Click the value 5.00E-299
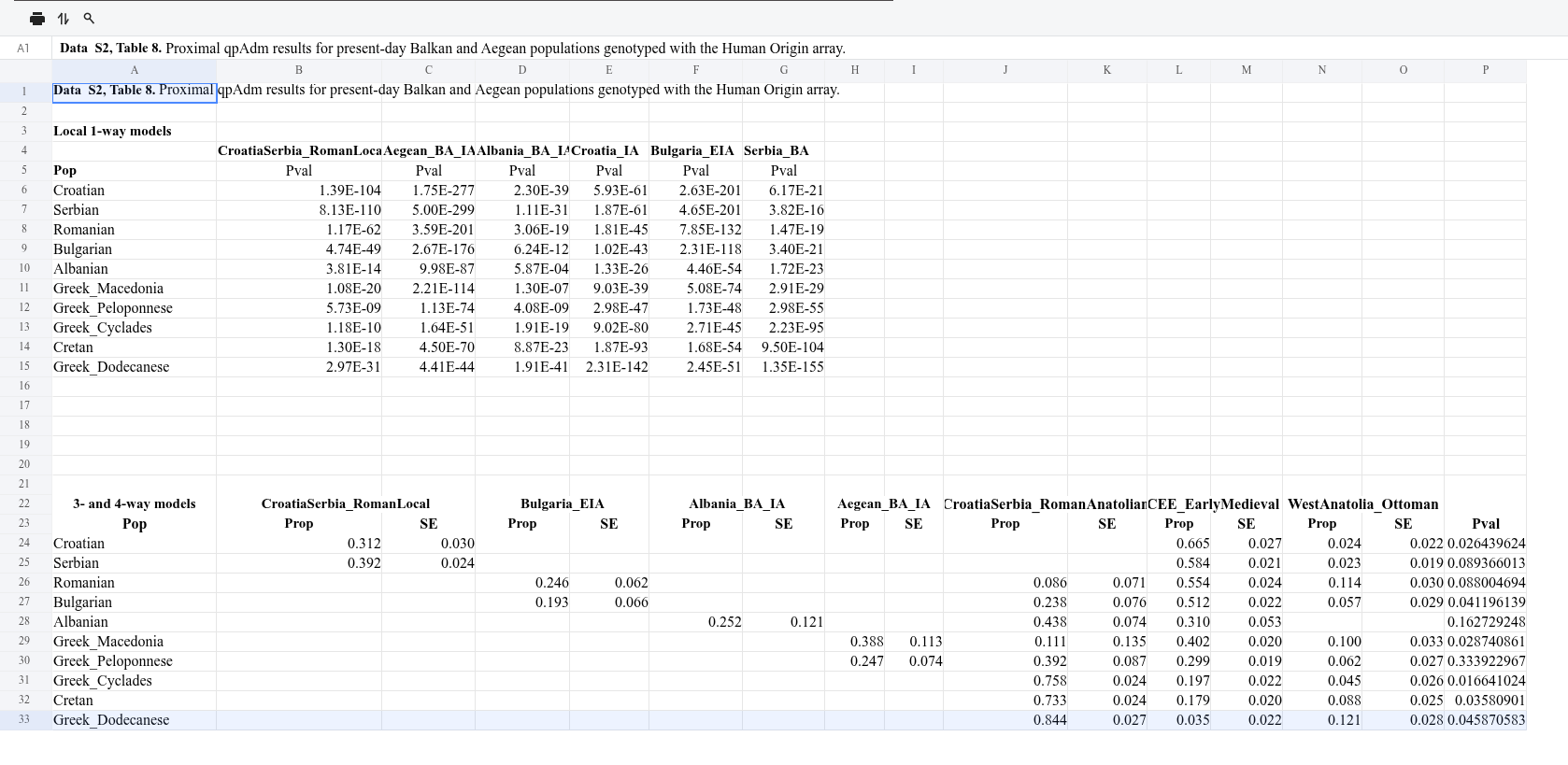Image resolution: width=1568 pixels, height=765 pixels. 443,209
